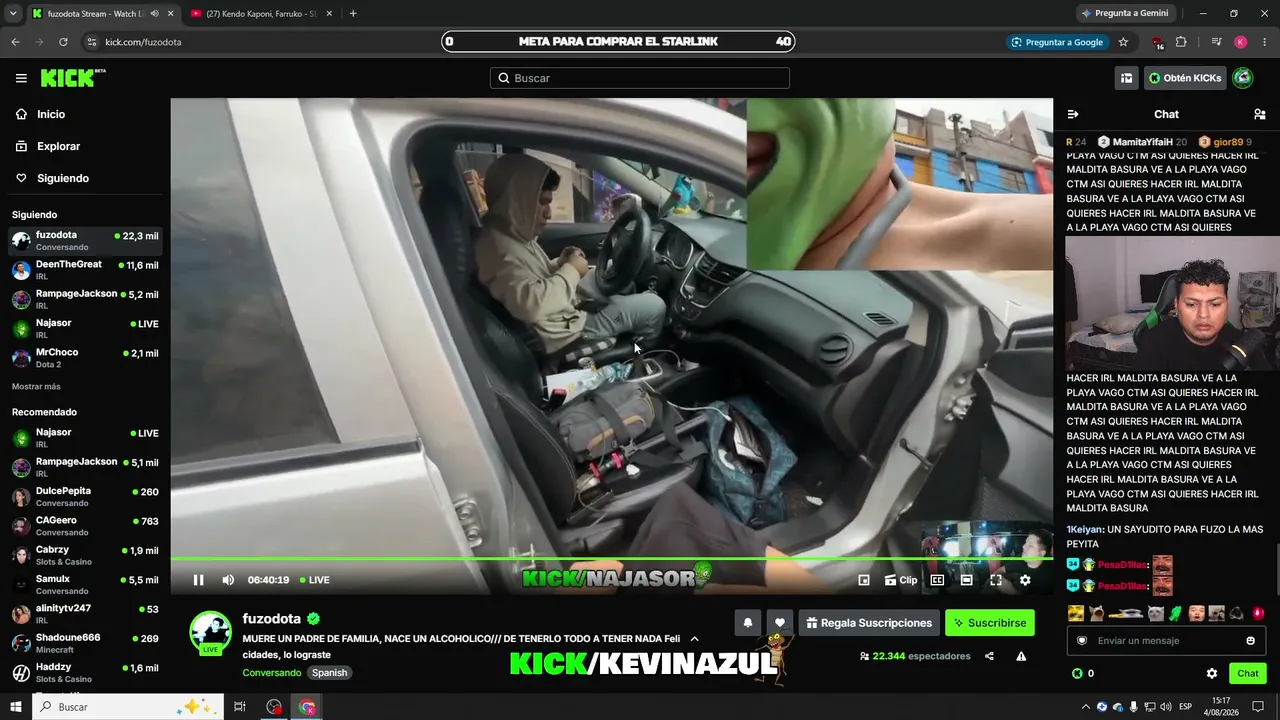Mute the stream volume

click(x=228, y=580)
